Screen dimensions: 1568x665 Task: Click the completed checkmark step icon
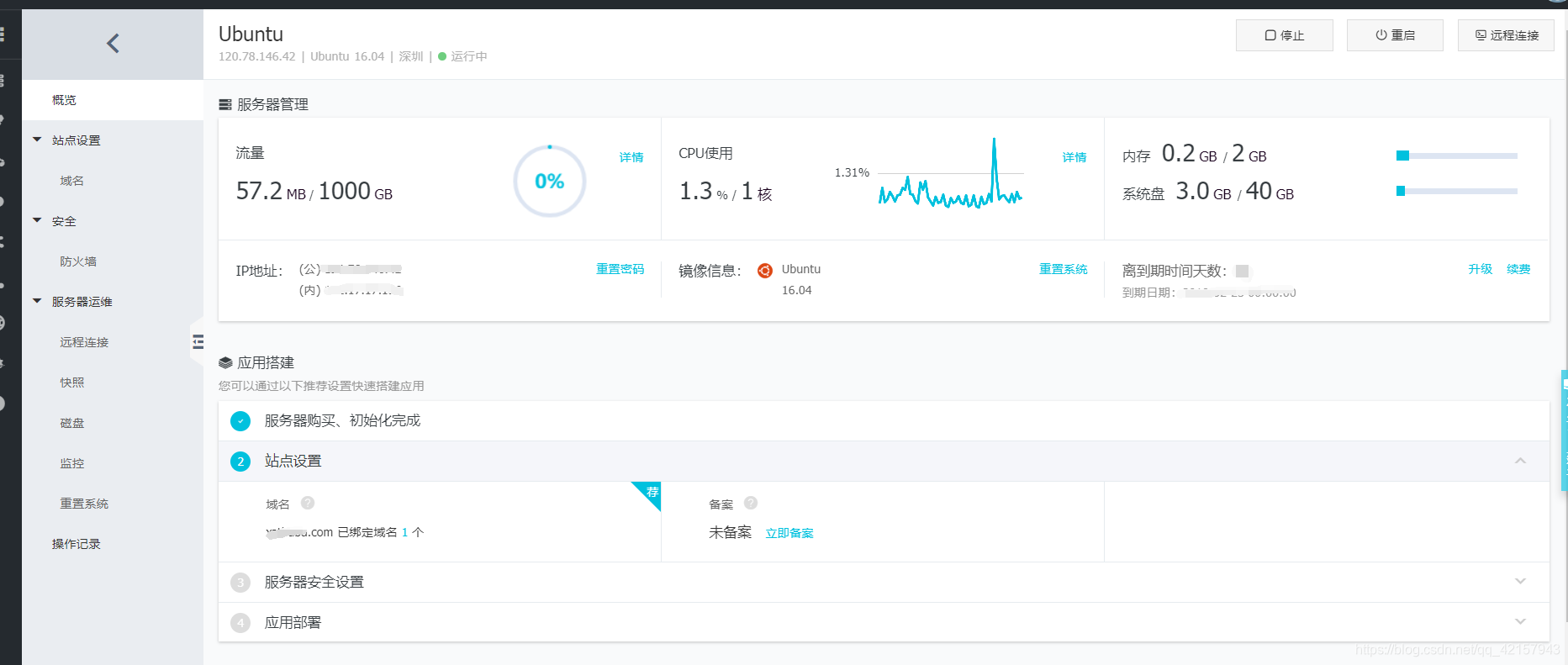[240, 421]
